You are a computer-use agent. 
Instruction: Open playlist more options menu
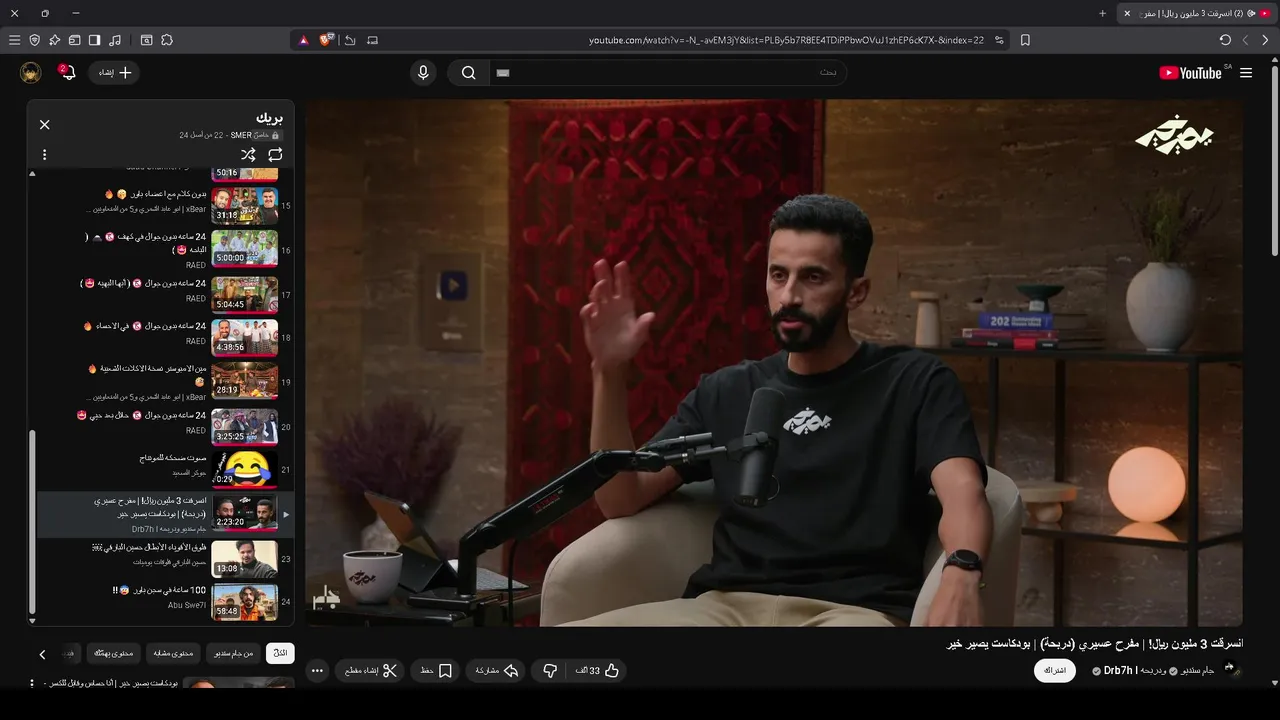click(x=44, y=155)
